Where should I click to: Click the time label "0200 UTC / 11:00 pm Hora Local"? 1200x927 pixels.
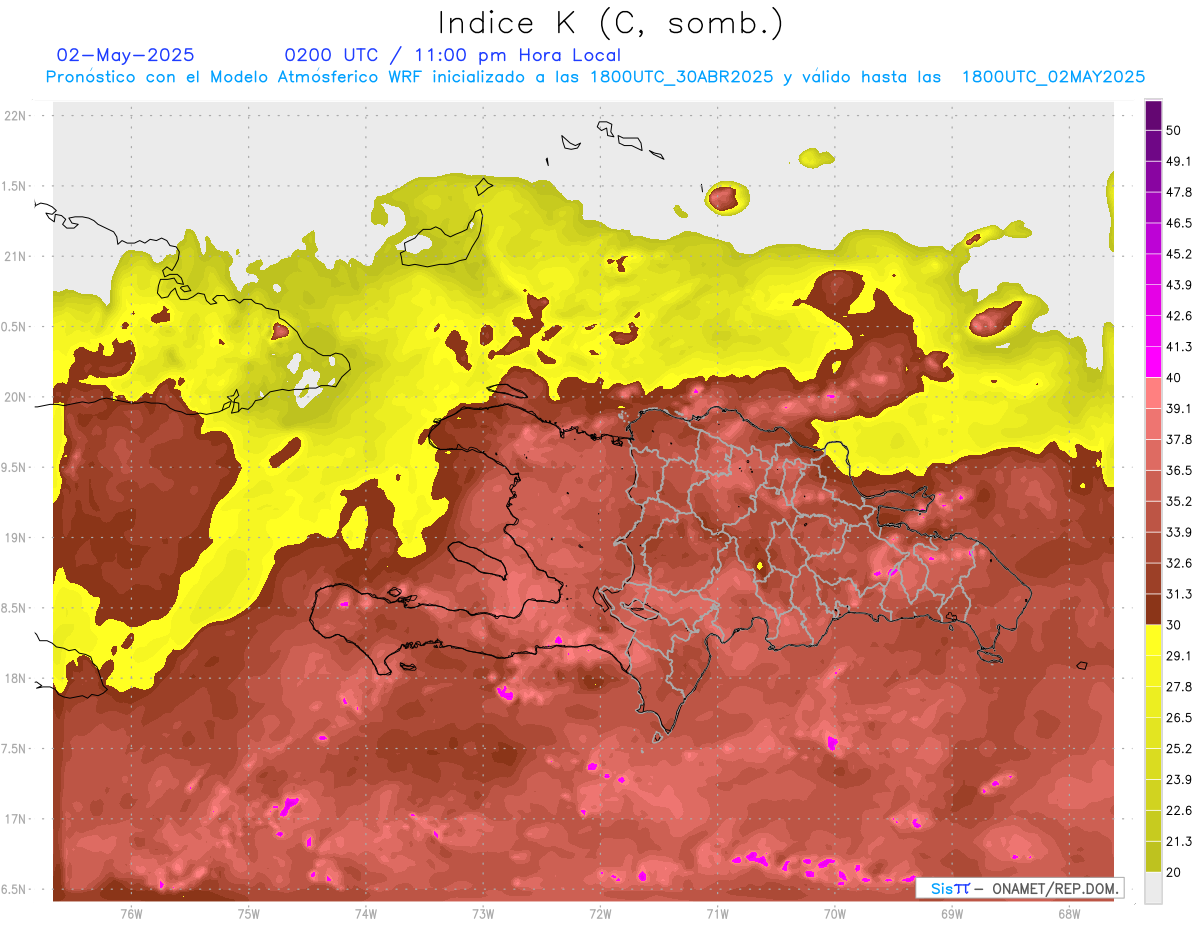point(453,55)
